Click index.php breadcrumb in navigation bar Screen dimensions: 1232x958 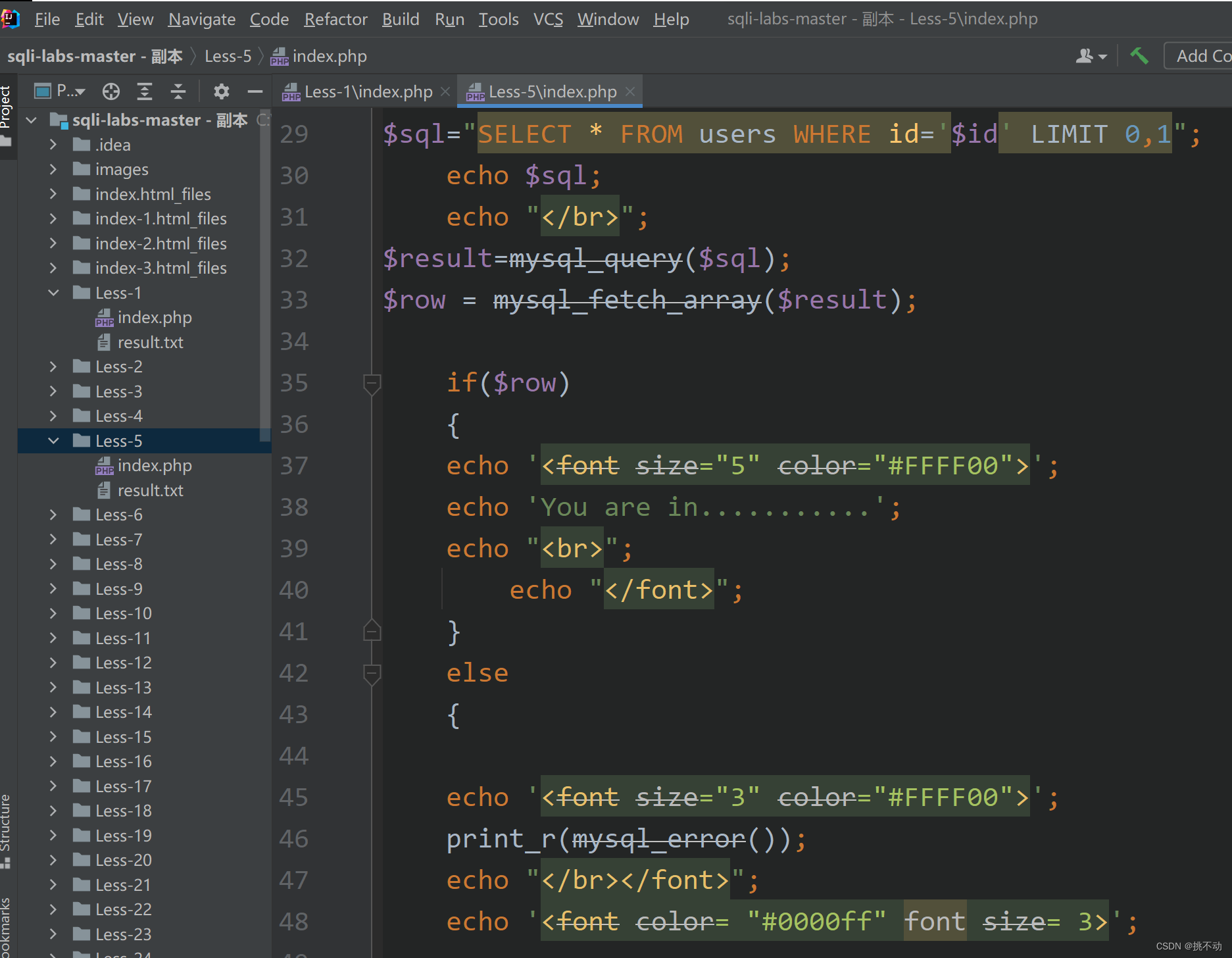click(x=319, y=56)
